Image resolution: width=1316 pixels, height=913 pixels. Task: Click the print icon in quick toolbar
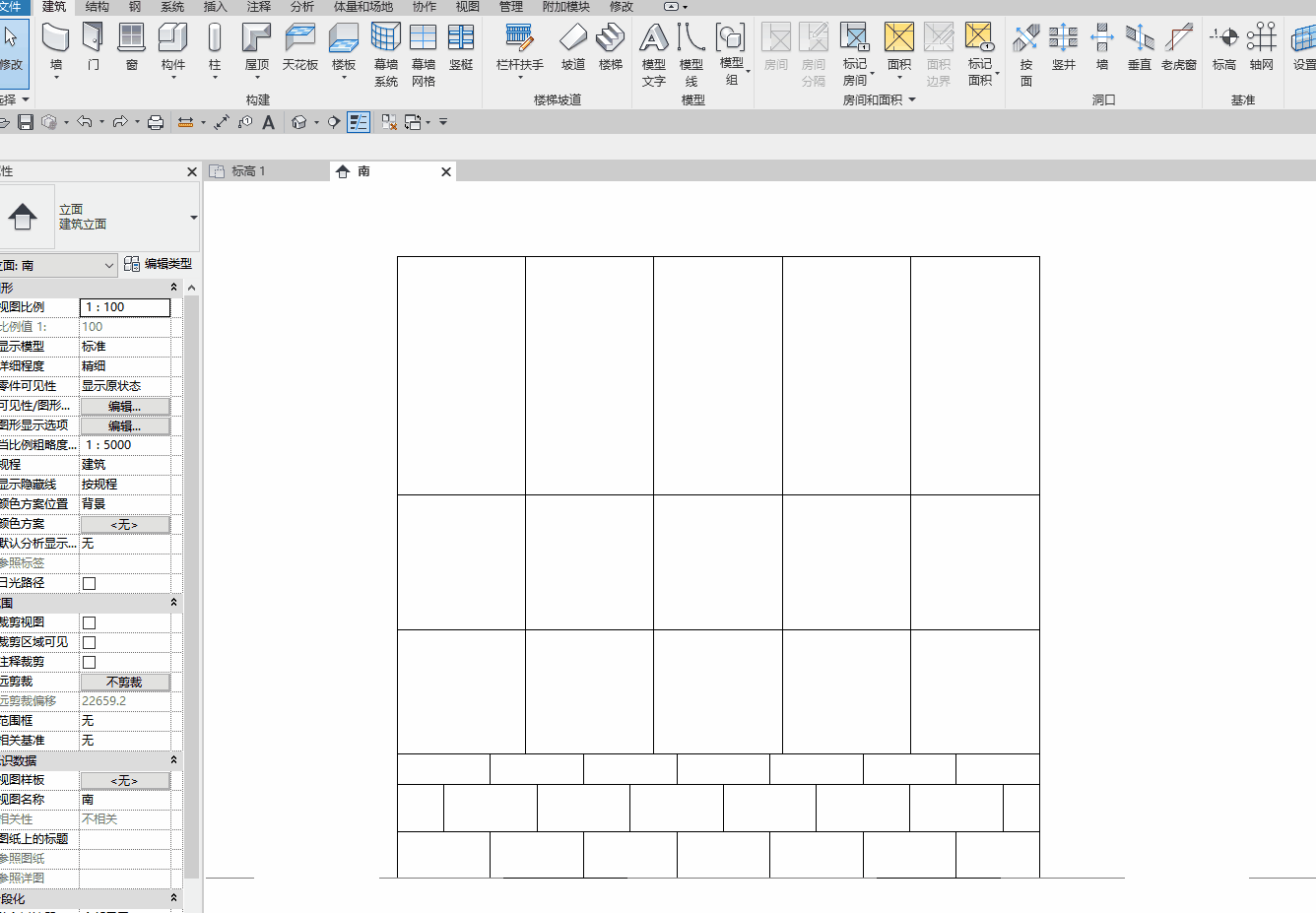click(x=155, y=122)
